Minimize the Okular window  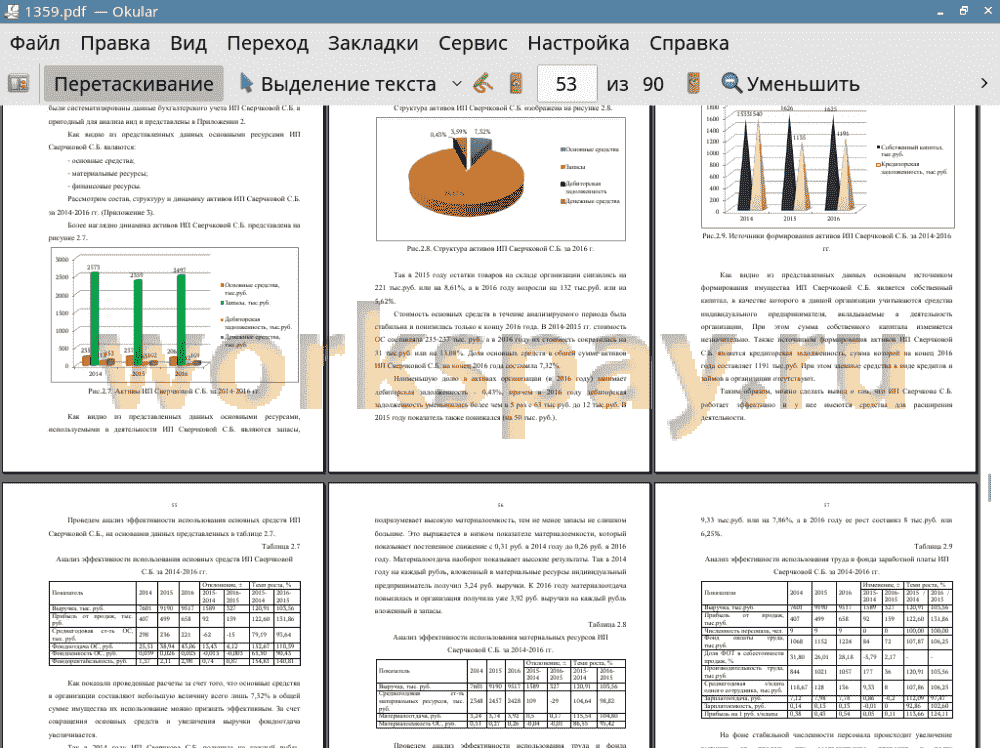tap(941, 11)
